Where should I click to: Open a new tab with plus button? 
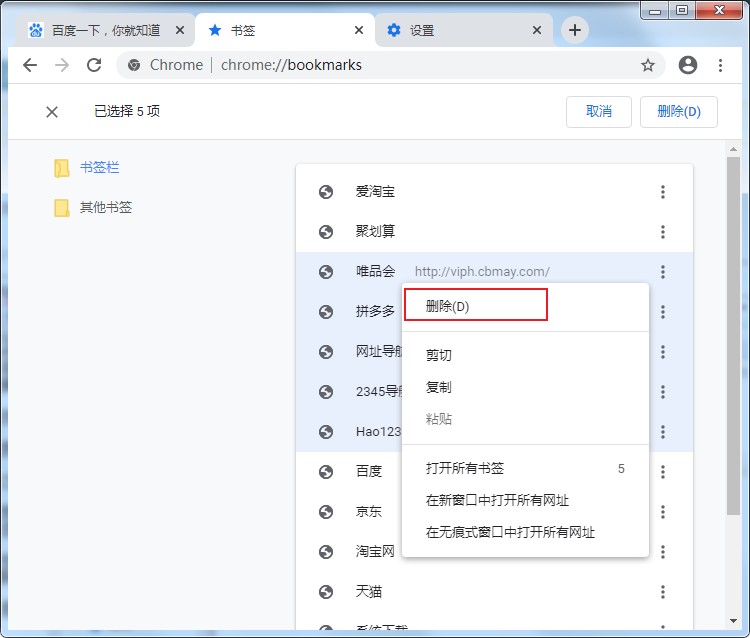575,30
